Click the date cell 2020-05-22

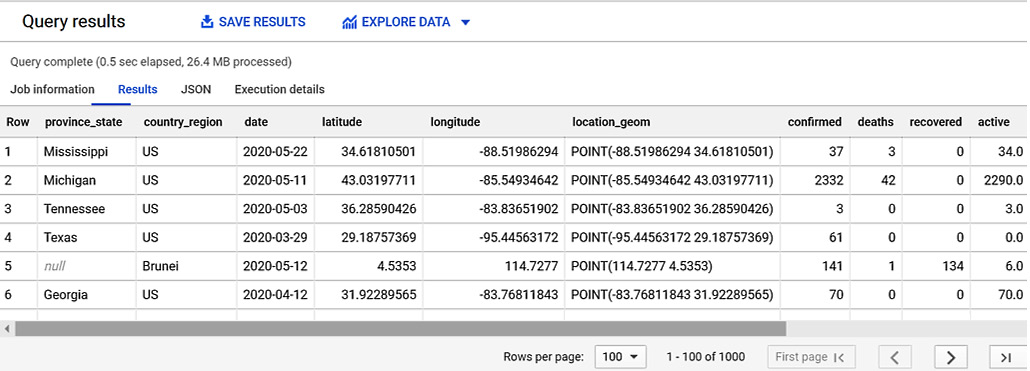point(275,152)
